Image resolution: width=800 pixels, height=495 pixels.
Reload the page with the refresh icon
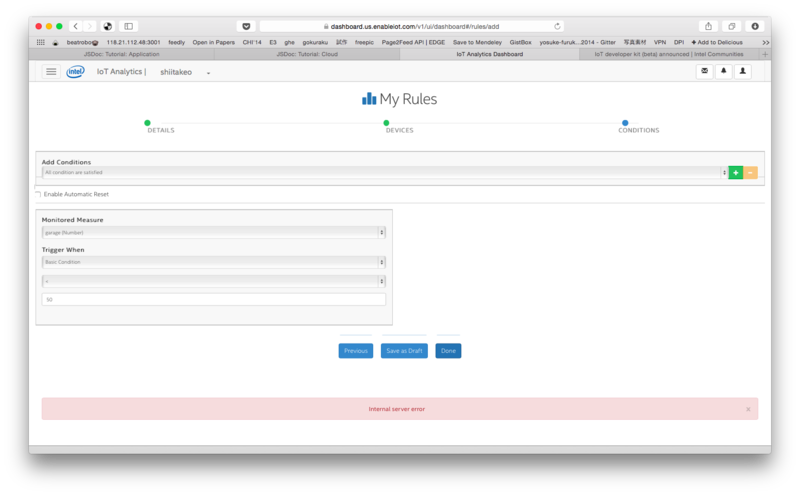click(557, 26)
